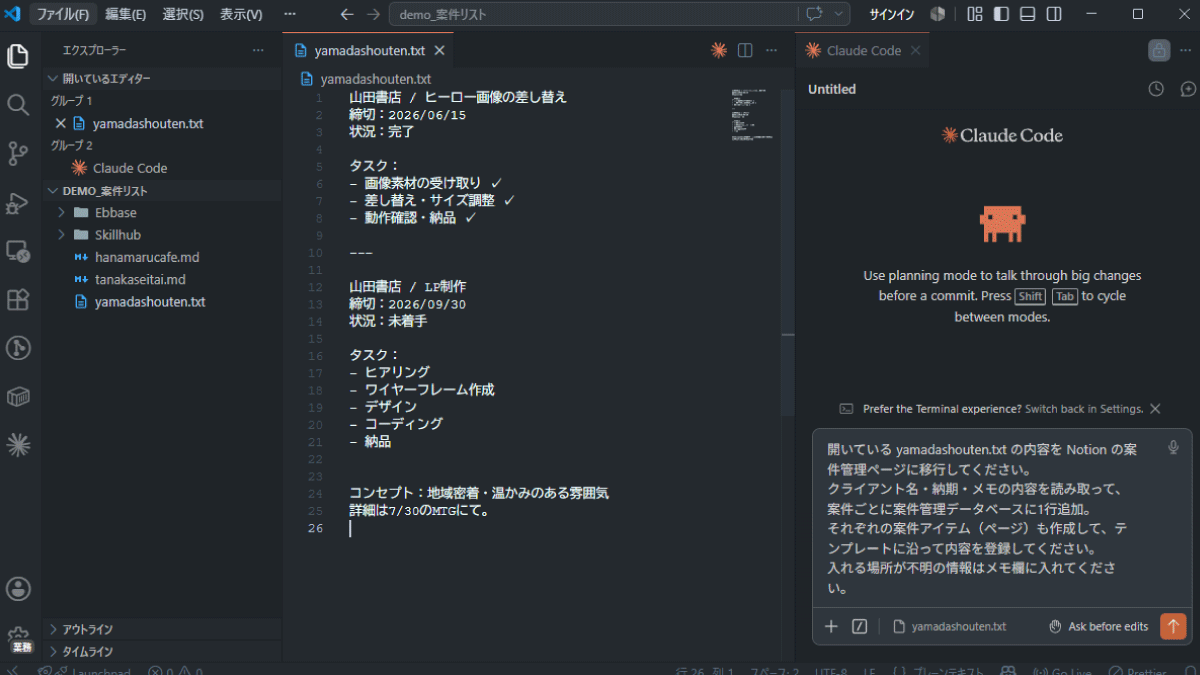Image resolution: width=1200 pixels, height=675 pixels.
Task: Open tanakaseitai.md in file tree
Action: (140, 279)
